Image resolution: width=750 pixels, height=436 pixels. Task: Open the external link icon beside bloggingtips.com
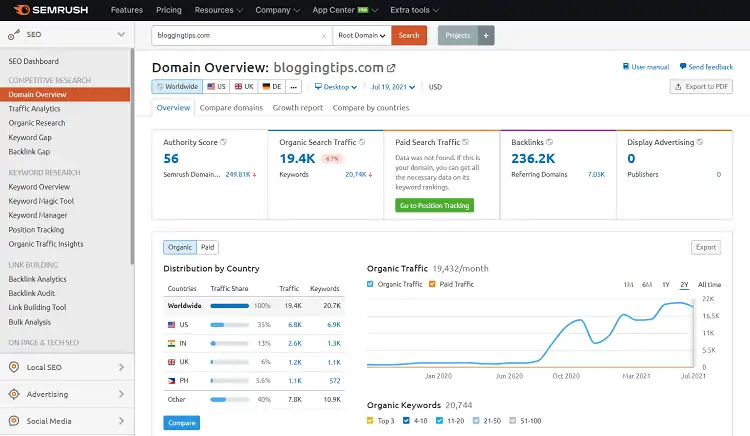click(x=391, y=68)
